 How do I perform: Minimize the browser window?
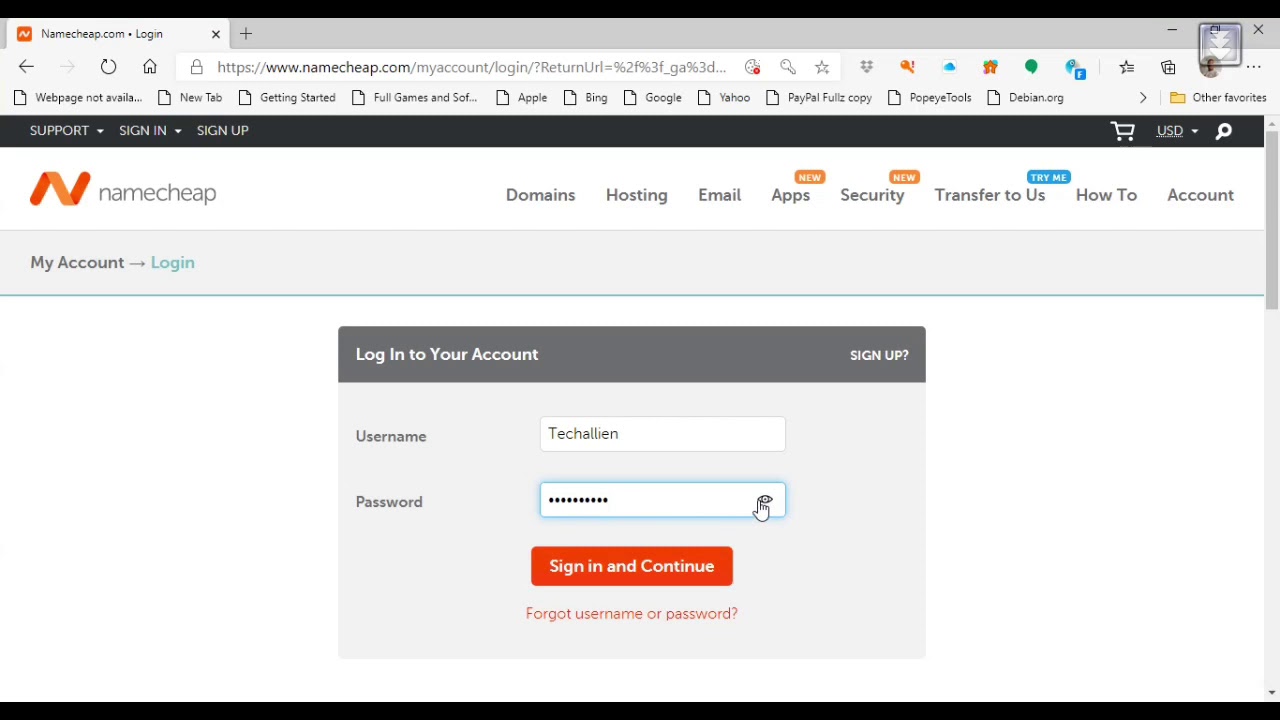coord(1172,30)
